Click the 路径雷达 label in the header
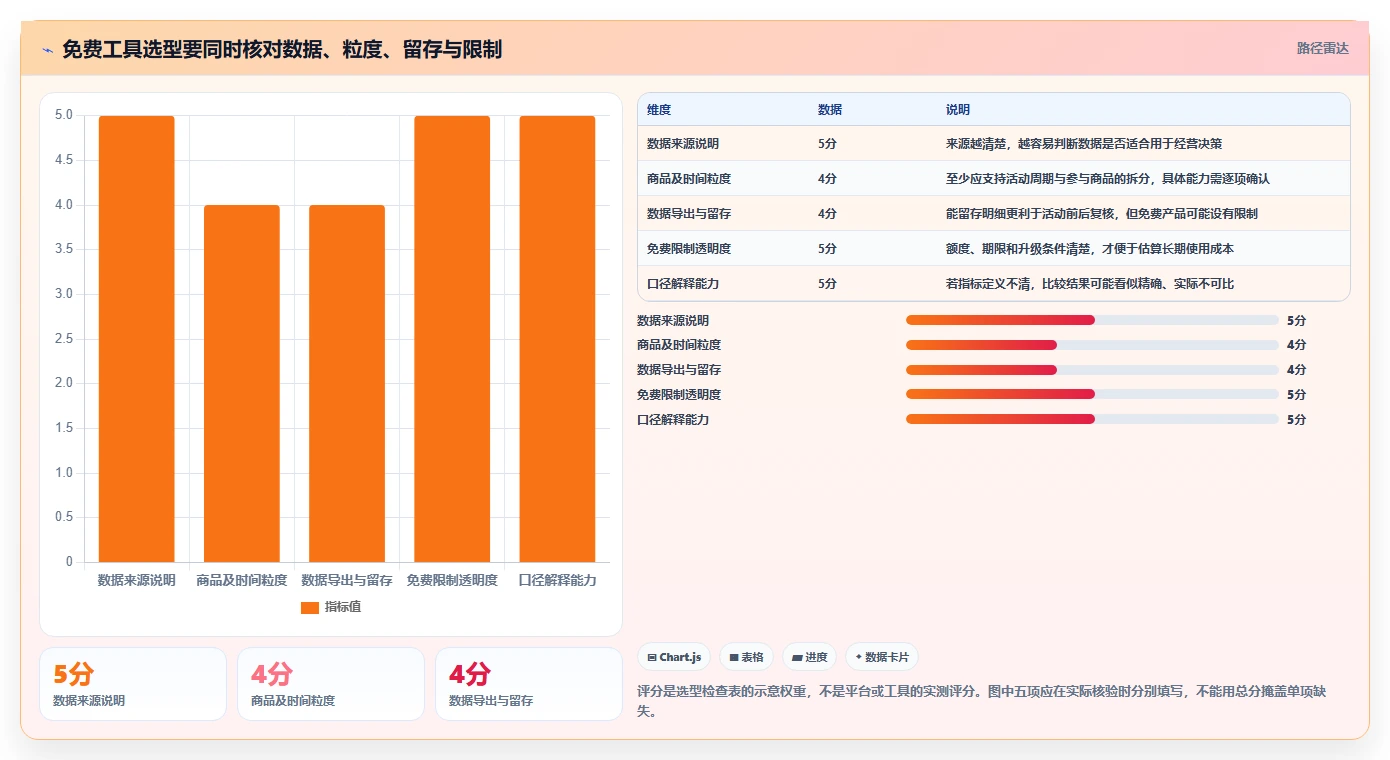 tap(1322, 48)
